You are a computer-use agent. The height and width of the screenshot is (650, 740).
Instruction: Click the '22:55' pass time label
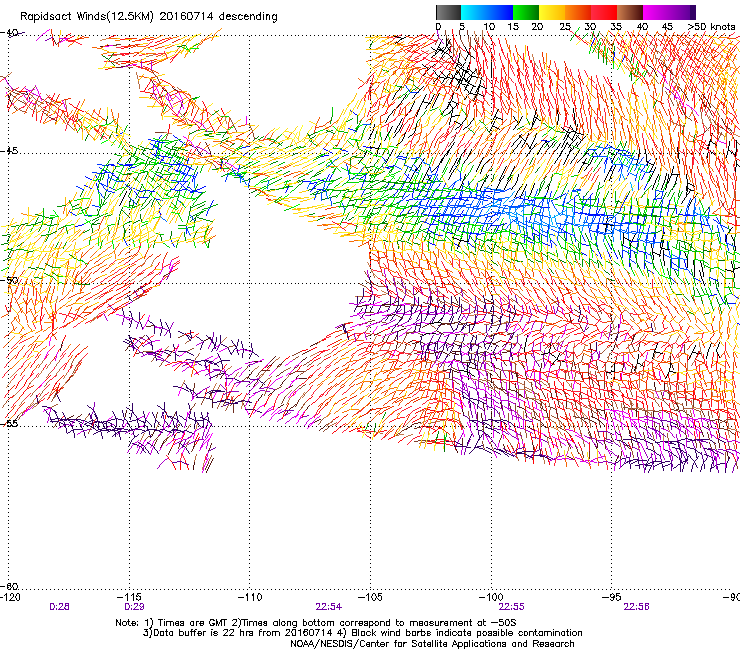[512, 607]
